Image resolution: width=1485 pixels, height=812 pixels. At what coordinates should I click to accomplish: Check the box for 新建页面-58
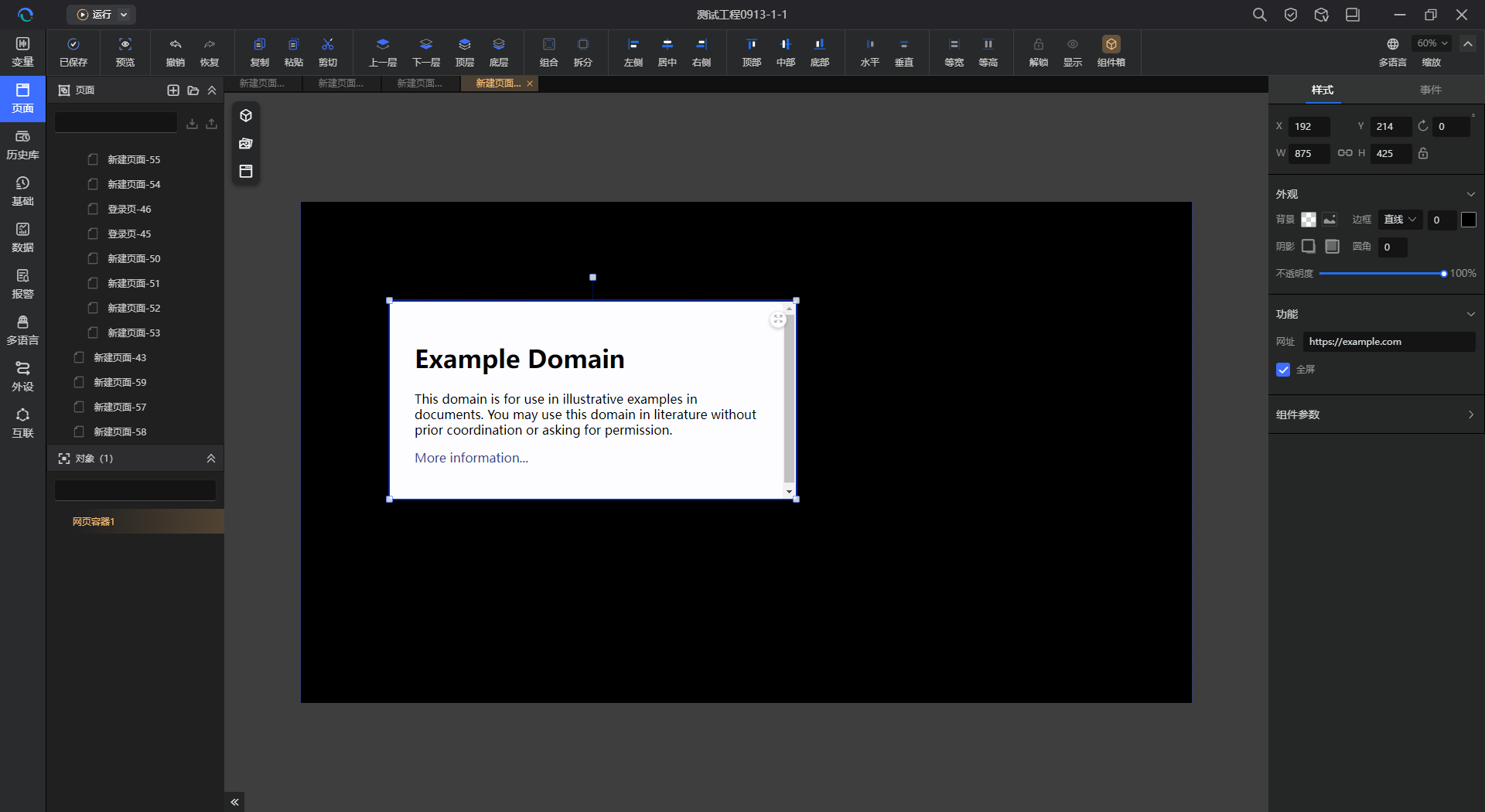(79, 432)
